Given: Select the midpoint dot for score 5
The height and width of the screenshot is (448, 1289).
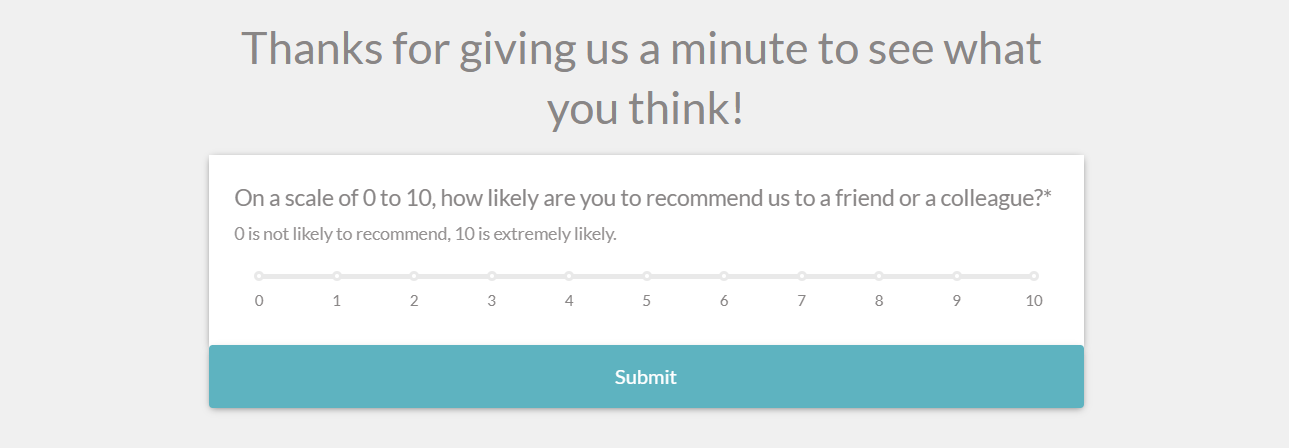Looking at the screenshot, I should 647,276.
